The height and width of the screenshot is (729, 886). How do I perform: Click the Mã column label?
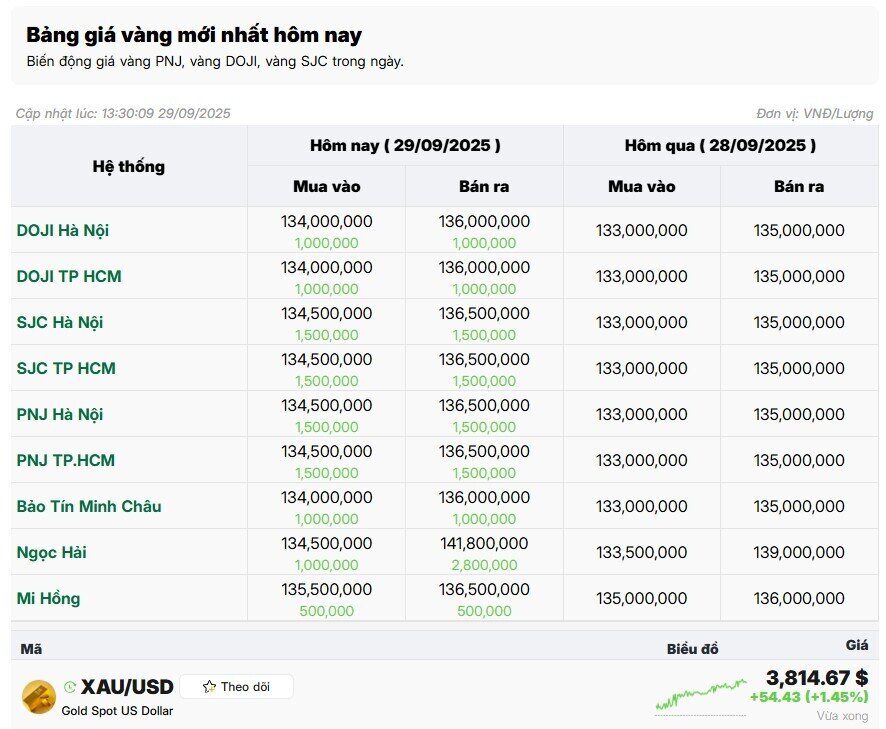pos(31,649)
